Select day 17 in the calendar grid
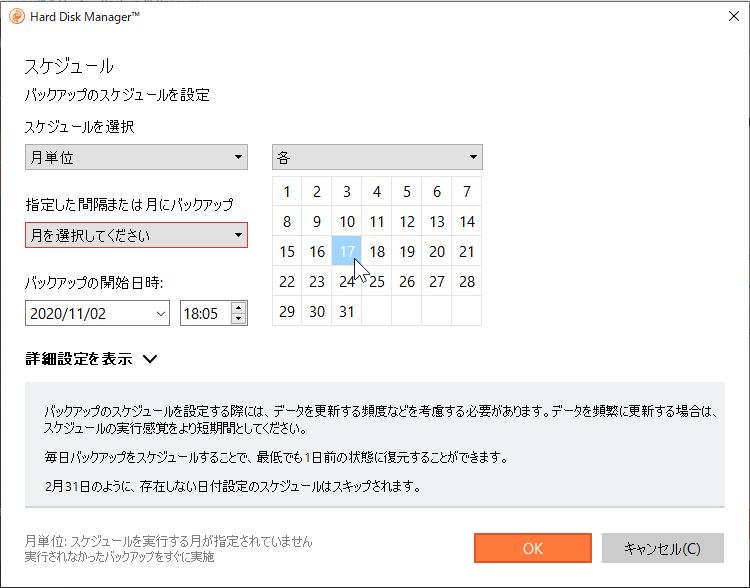Viewport: 750px width, 588px height. 347,252
